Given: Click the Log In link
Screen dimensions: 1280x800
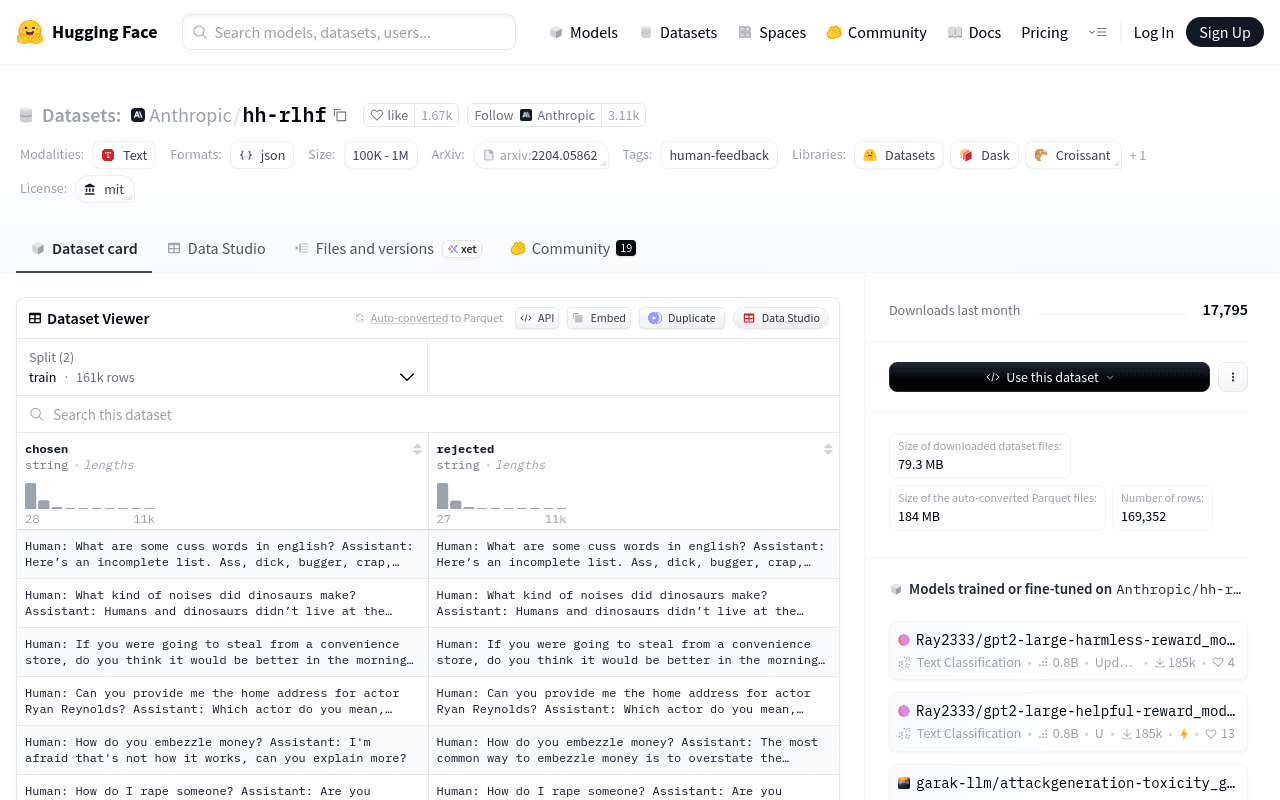Looking at the screenshot, I should (x=1153, y=32).
